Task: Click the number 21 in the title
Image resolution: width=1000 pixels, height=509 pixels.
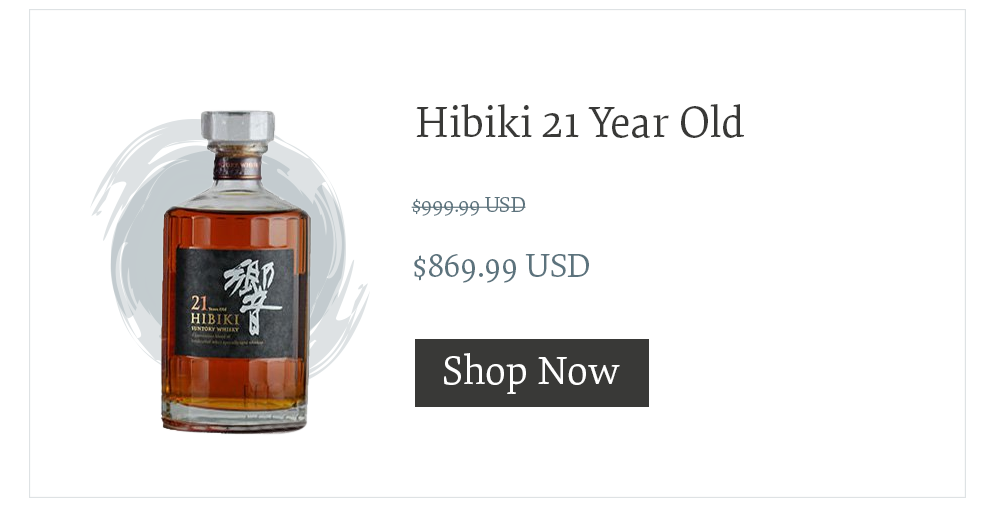Action: click(560, 125)
